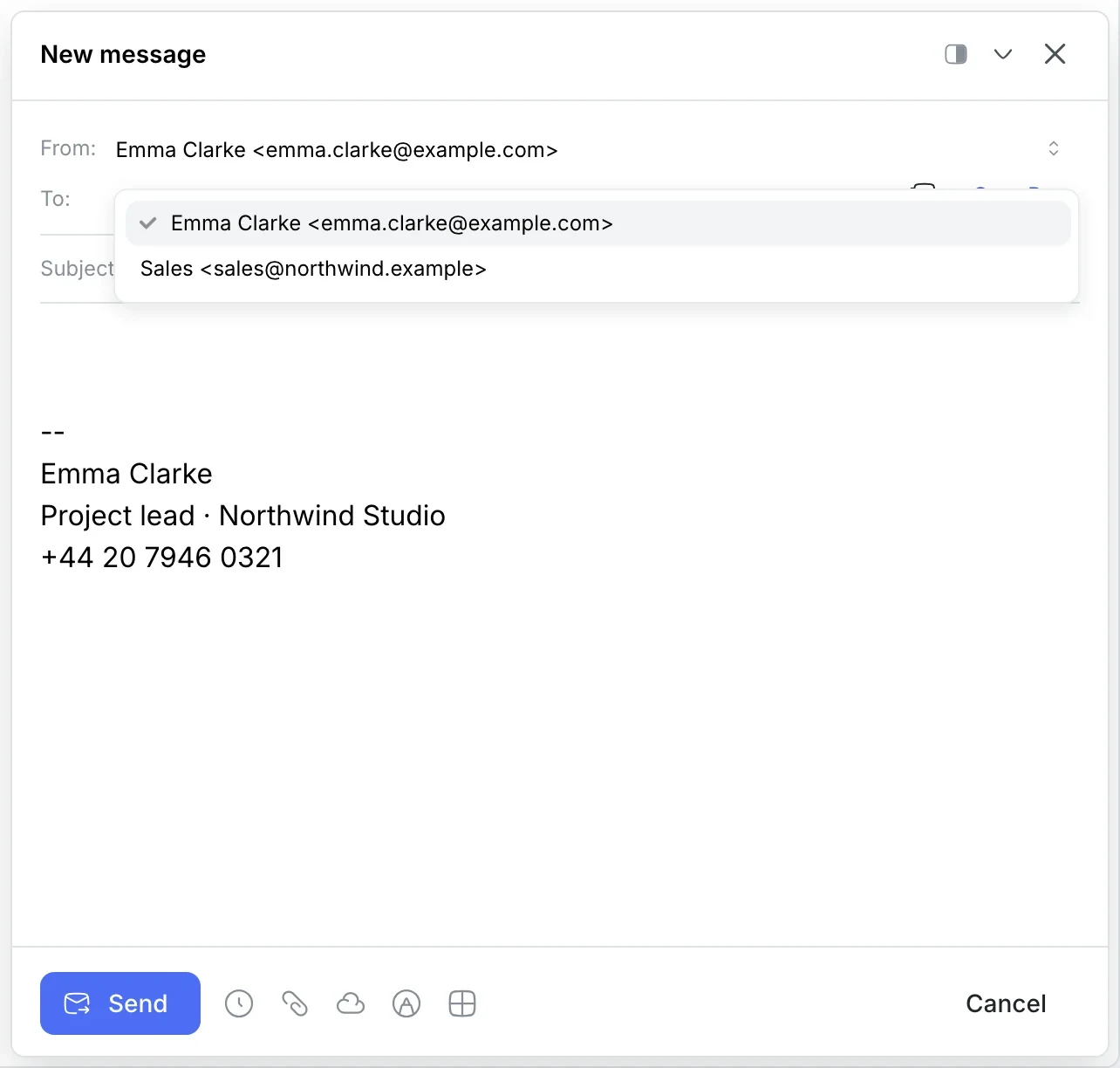Click the phone number +44 20 7946 0321
Image resolution: width=1120 pixels, height=1068 pixels.
(x=162, y=558)
